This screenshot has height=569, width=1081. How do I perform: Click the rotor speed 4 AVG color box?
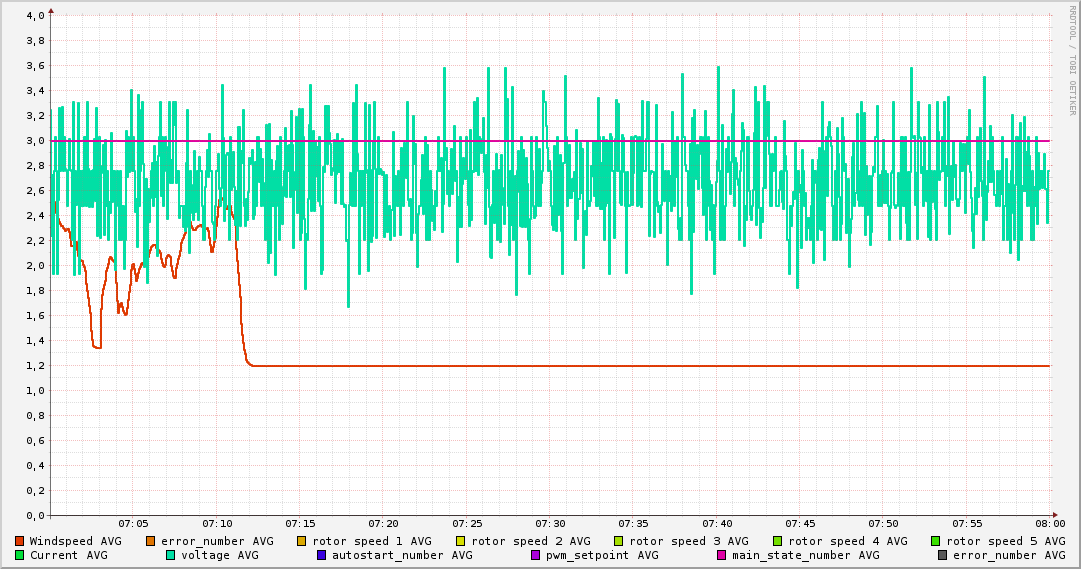pyautogui.click(x=778, y=541)
